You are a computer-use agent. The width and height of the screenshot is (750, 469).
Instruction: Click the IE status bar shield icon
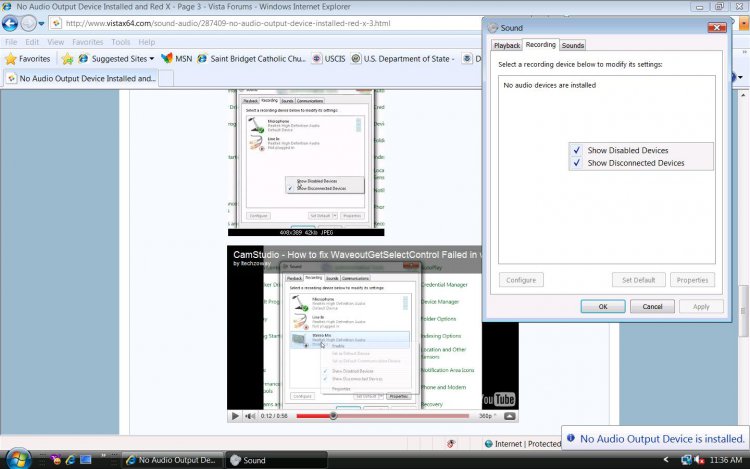pyautogui.click(x=451, y=444)
